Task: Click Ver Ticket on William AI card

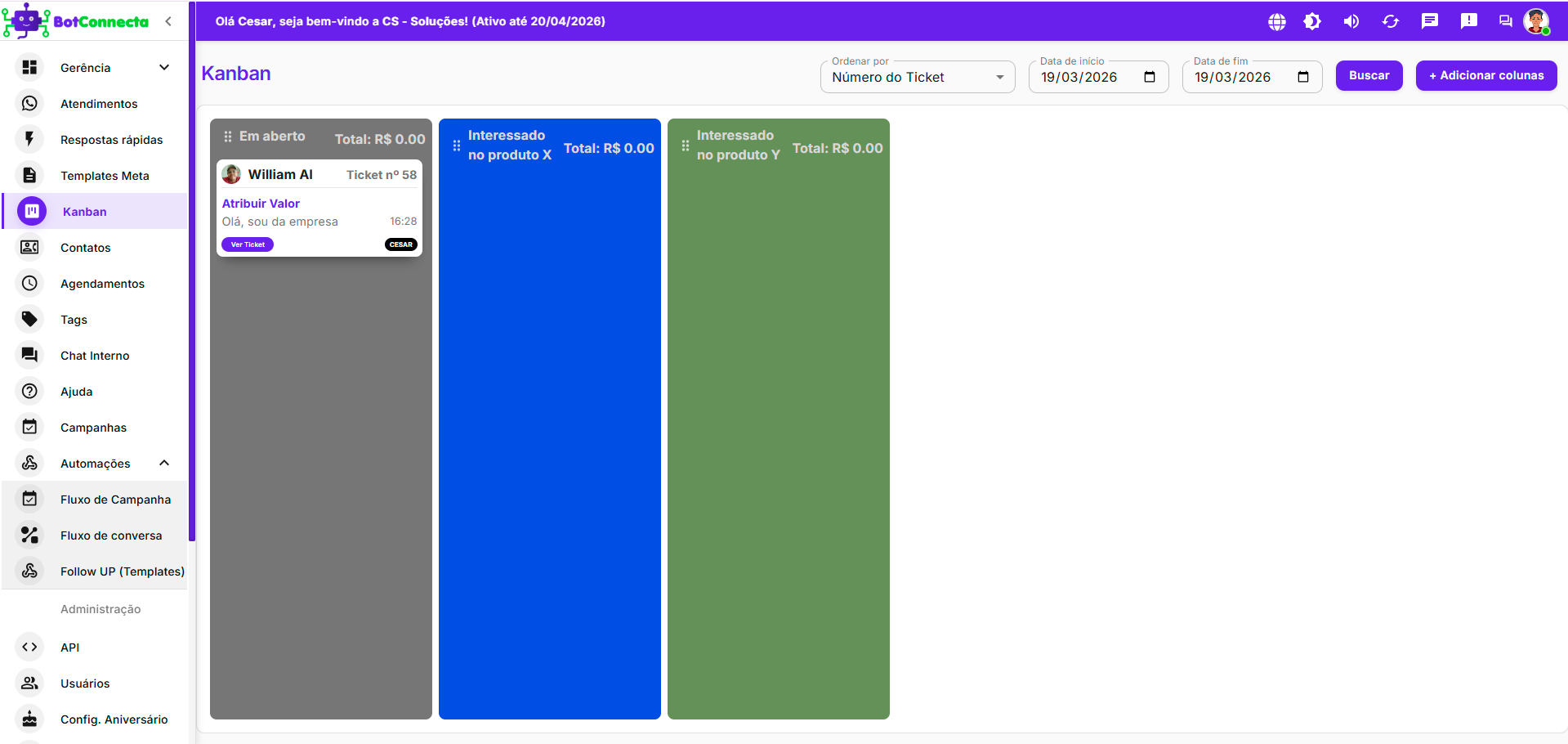Action: click(x=248, y=244)
